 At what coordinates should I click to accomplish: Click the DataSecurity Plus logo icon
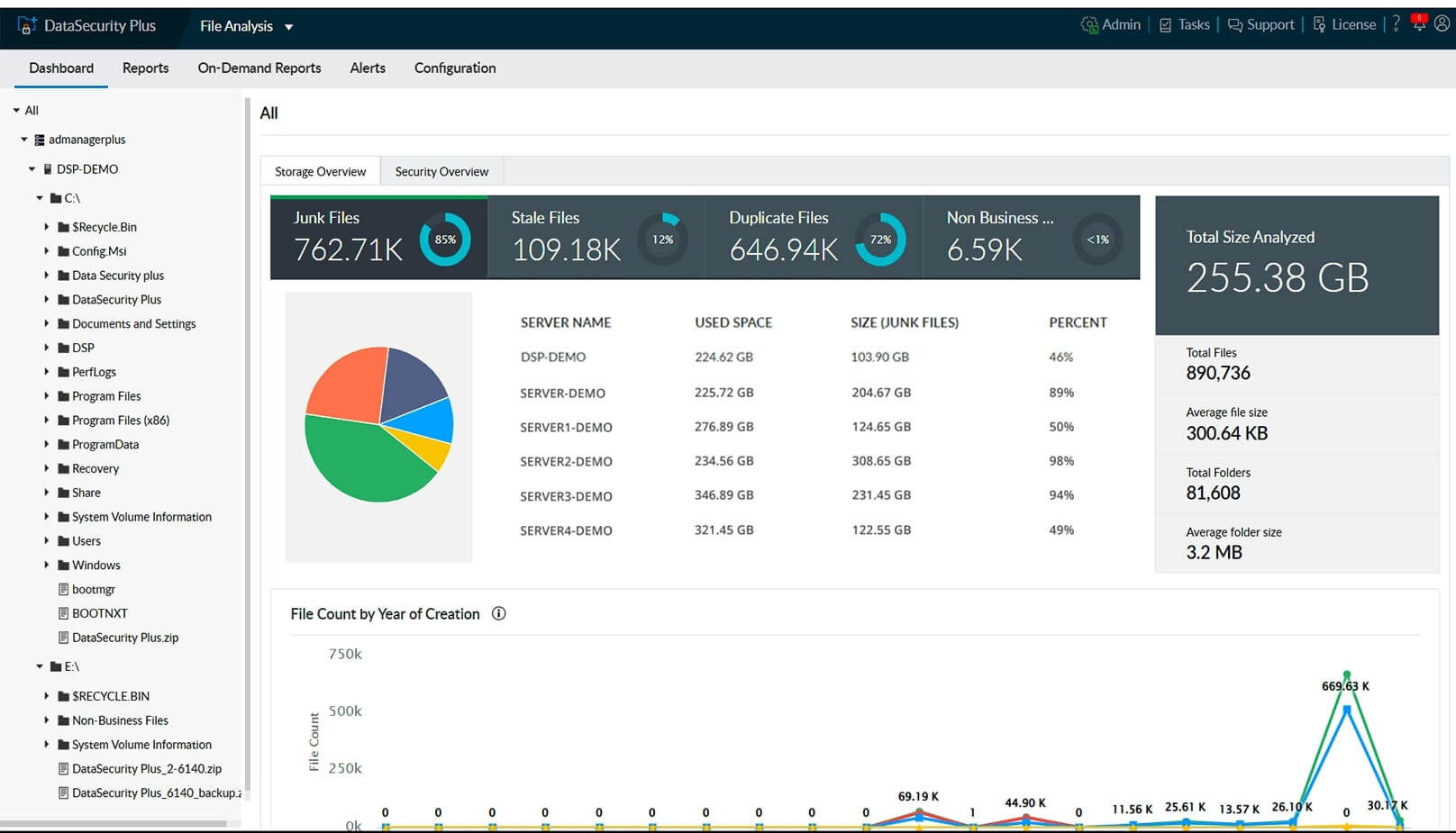coord(26,25)
